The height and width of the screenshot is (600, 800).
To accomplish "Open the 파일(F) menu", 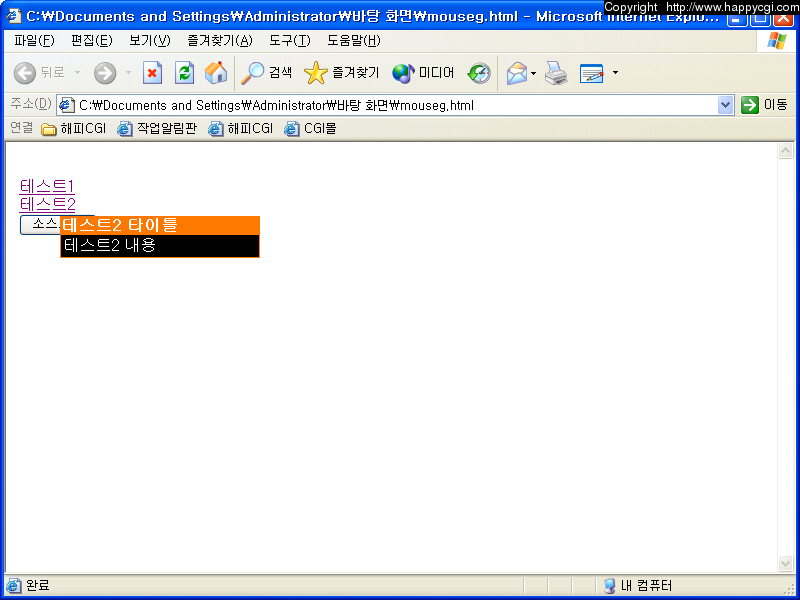I will pos(34,41).
